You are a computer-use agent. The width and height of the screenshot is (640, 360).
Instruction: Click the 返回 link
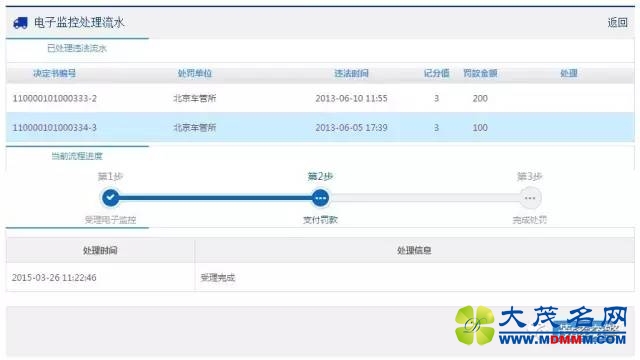[x=617, y=22]
